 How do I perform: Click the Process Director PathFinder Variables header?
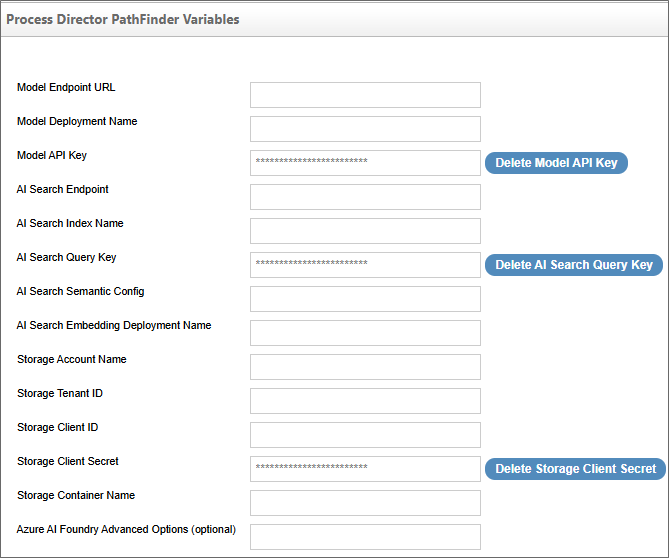[123, 19]
